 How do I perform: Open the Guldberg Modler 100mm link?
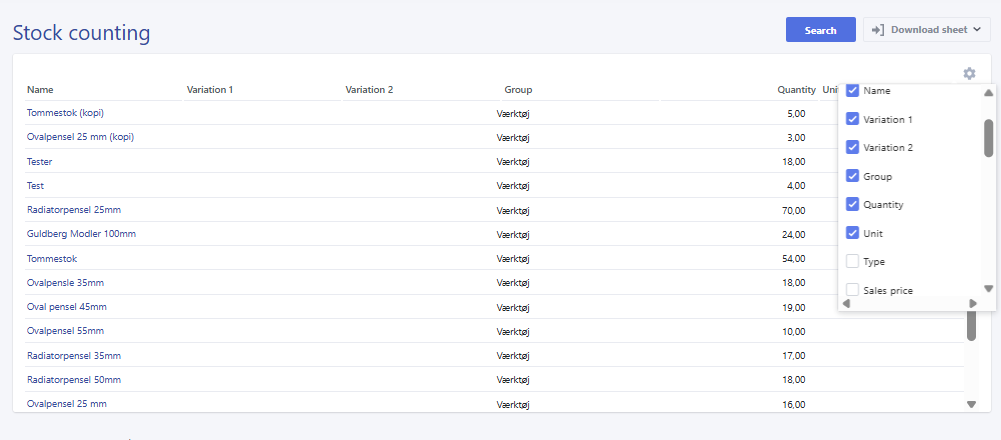[x=81, y=234]
